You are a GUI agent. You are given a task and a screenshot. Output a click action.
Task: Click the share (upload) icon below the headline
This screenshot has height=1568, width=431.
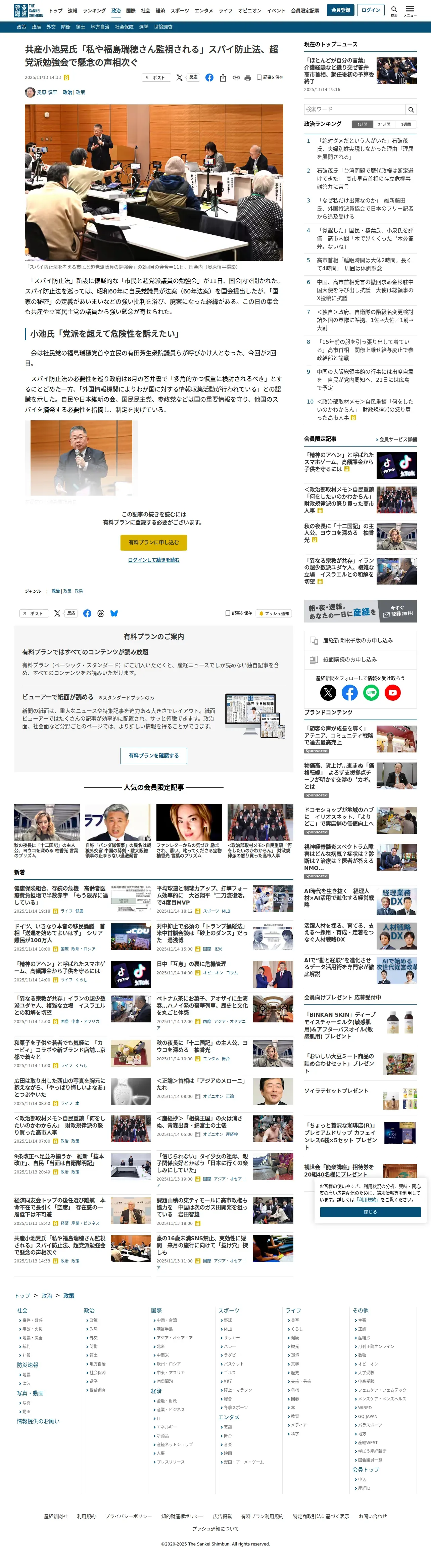pyautogui.click(x=223, y=77)
